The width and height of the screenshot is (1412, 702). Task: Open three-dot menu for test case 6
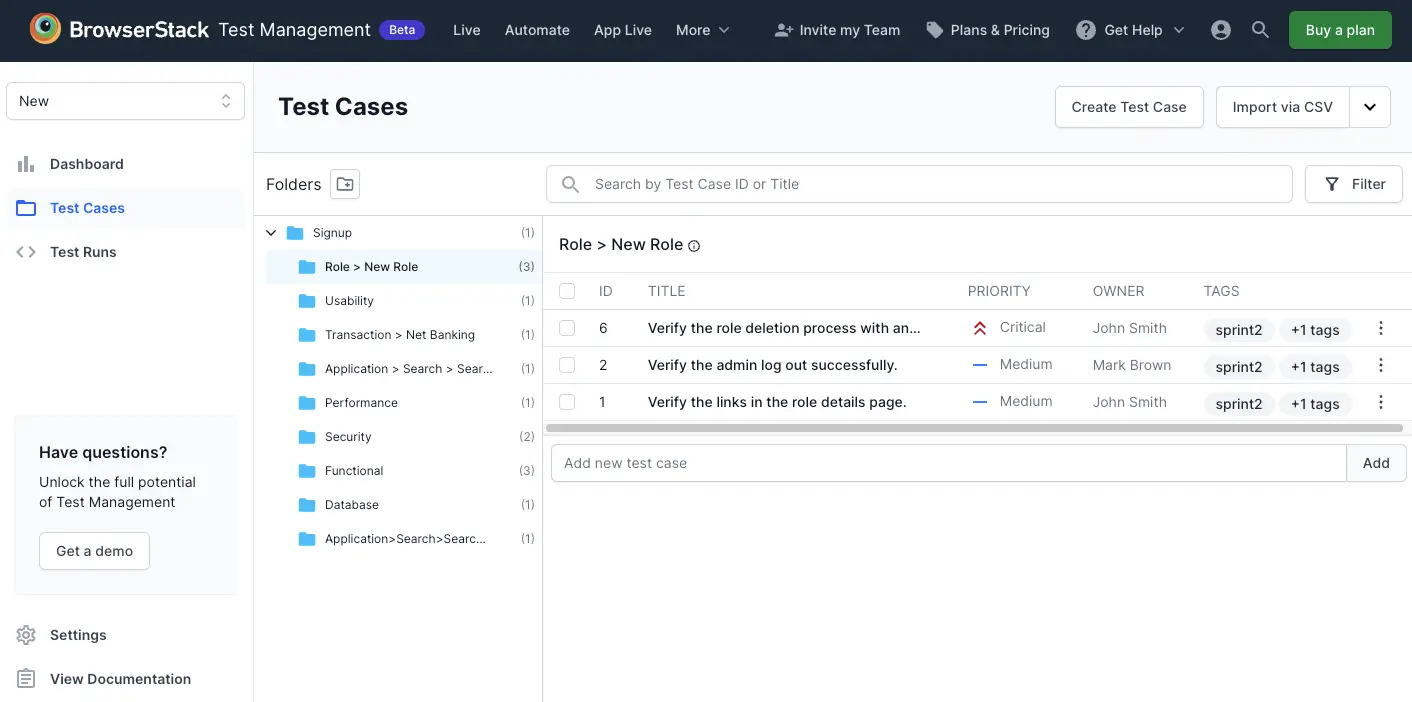pyautogui.click(x=1380, y=328)
